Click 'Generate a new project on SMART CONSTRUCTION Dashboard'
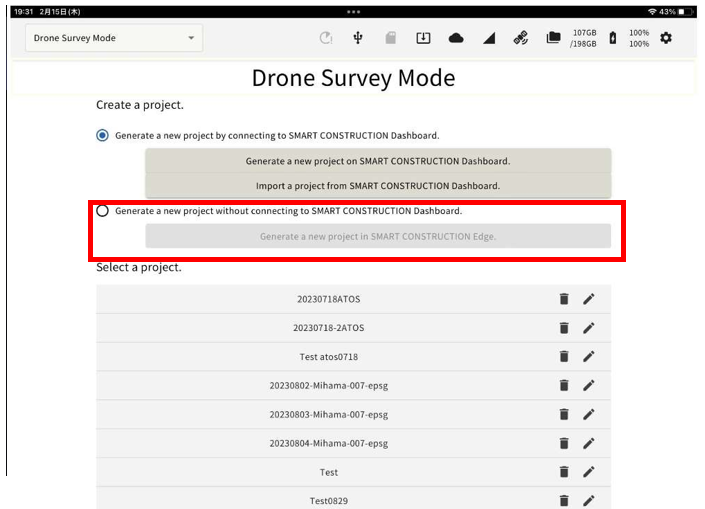Viewport: 705px width, 509px height. pos(378,161)
